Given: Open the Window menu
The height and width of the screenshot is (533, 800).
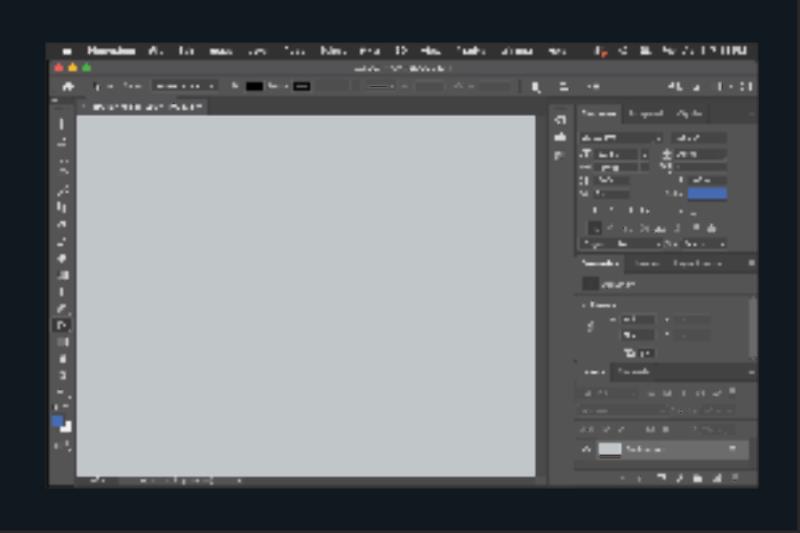Looking at the screenshot, I should click(x=517, y=50).
